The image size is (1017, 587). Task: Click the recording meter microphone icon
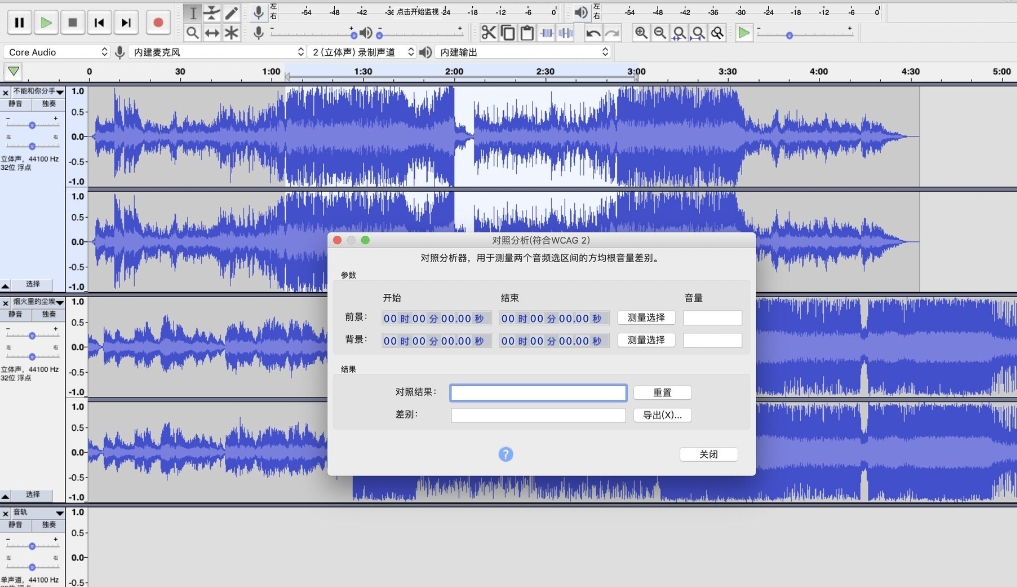coord(258,12)
